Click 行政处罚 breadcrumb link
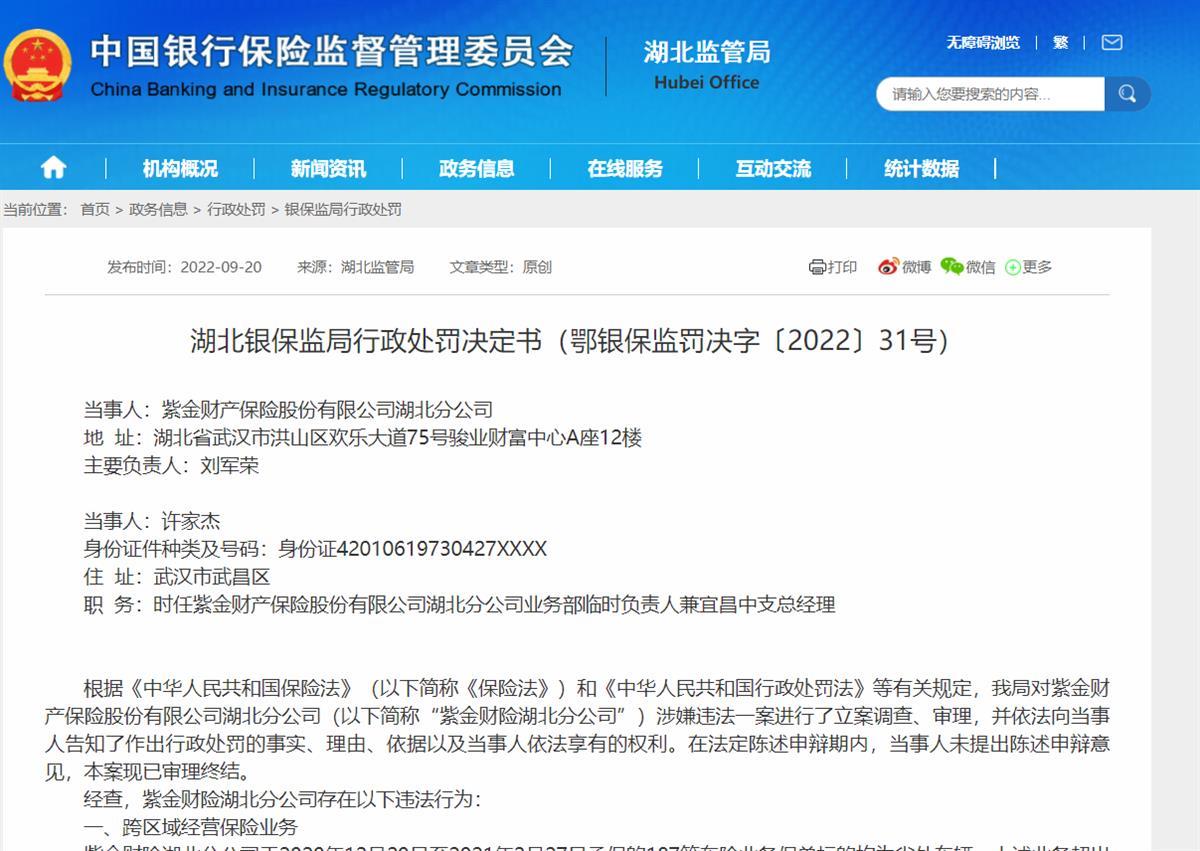This screenshot has height=851, width=1200. (236, 209)
